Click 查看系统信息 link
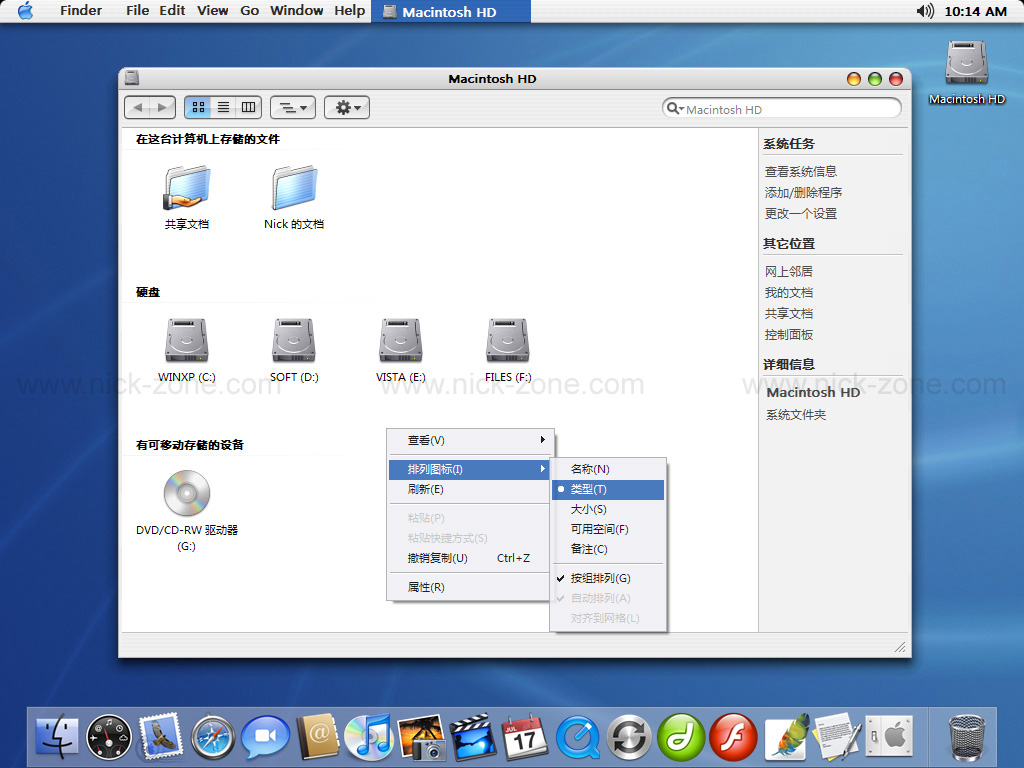The image size is (1024, 768). pos(801,172)
